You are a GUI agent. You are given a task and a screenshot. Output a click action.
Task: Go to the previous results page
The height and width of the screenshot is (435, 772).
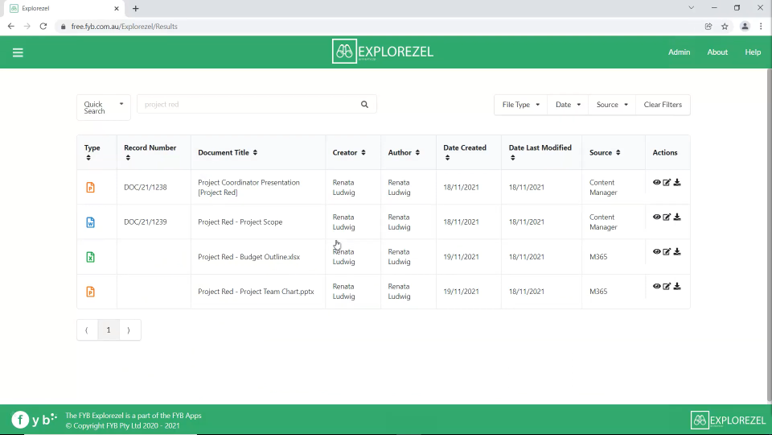(87, 330)
